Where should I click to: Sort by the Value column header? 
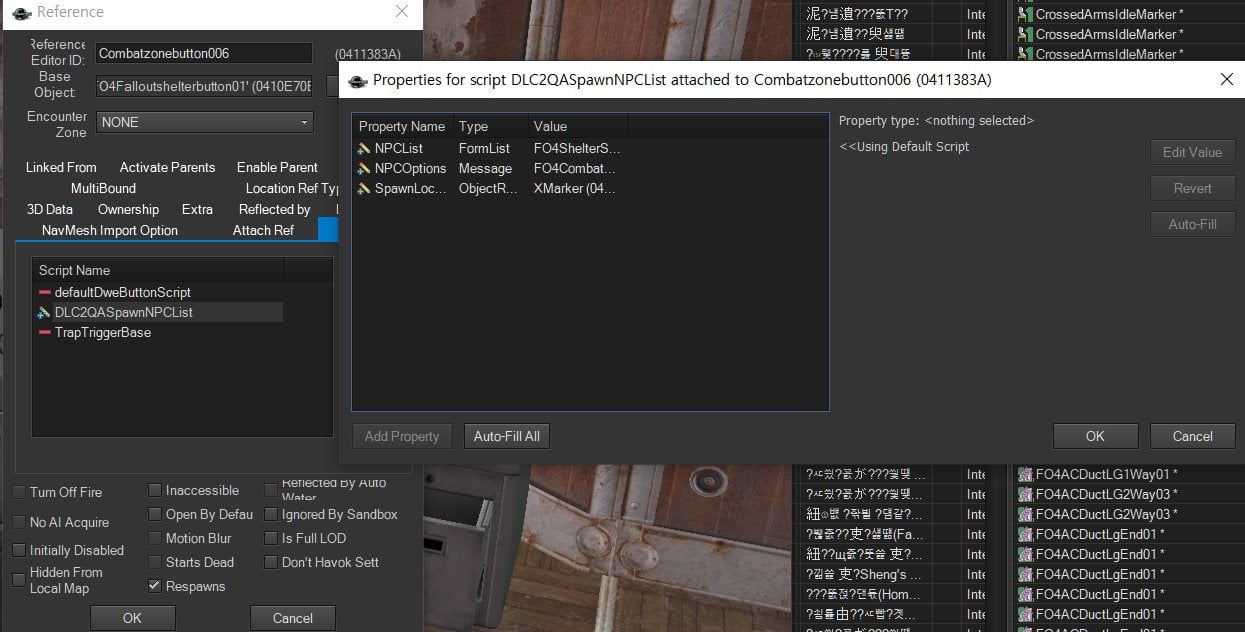578,126
